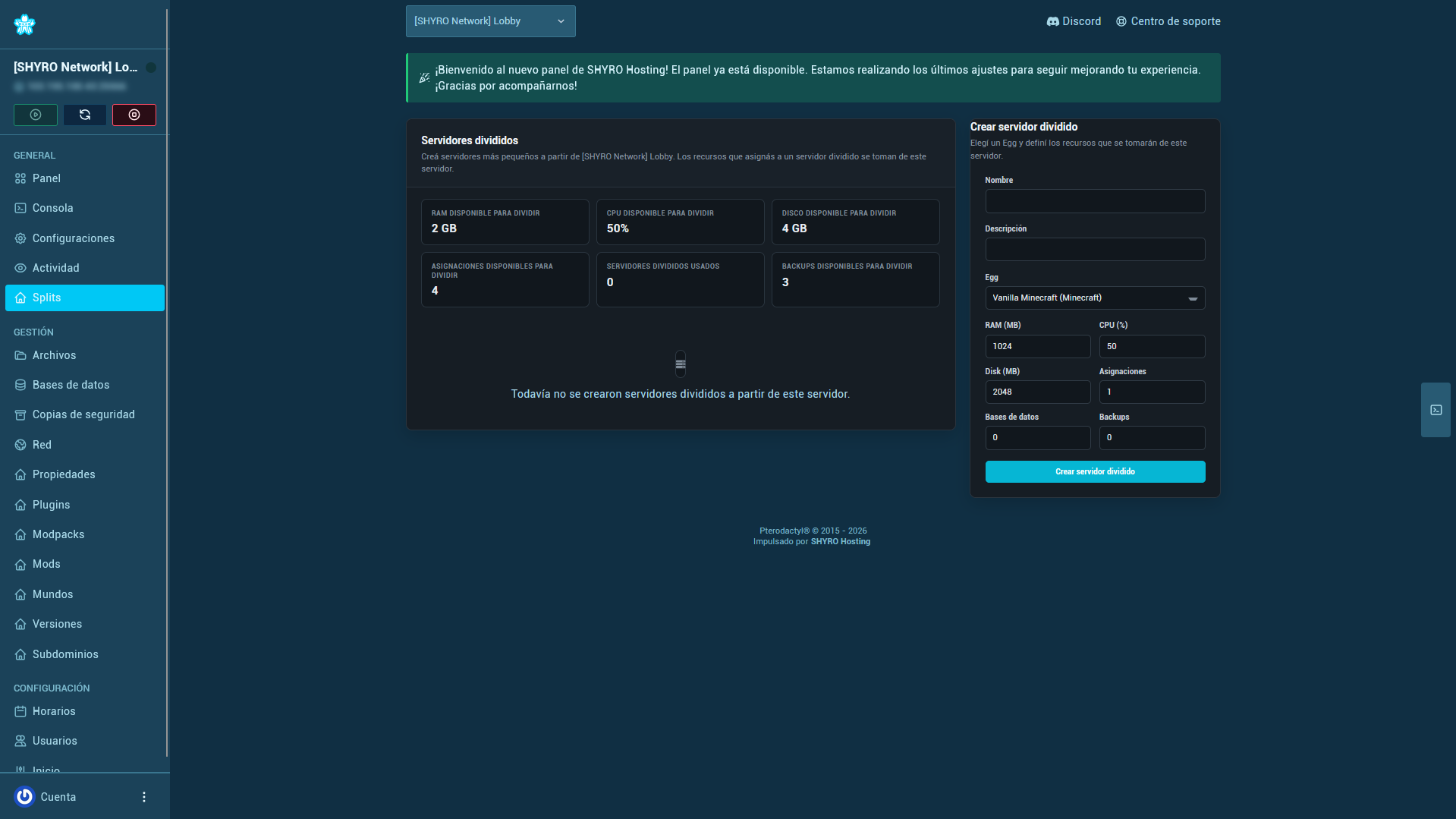Open Propiedades in the sidebar
This screenshot has height=819, width=1456.
click(85, 474)
